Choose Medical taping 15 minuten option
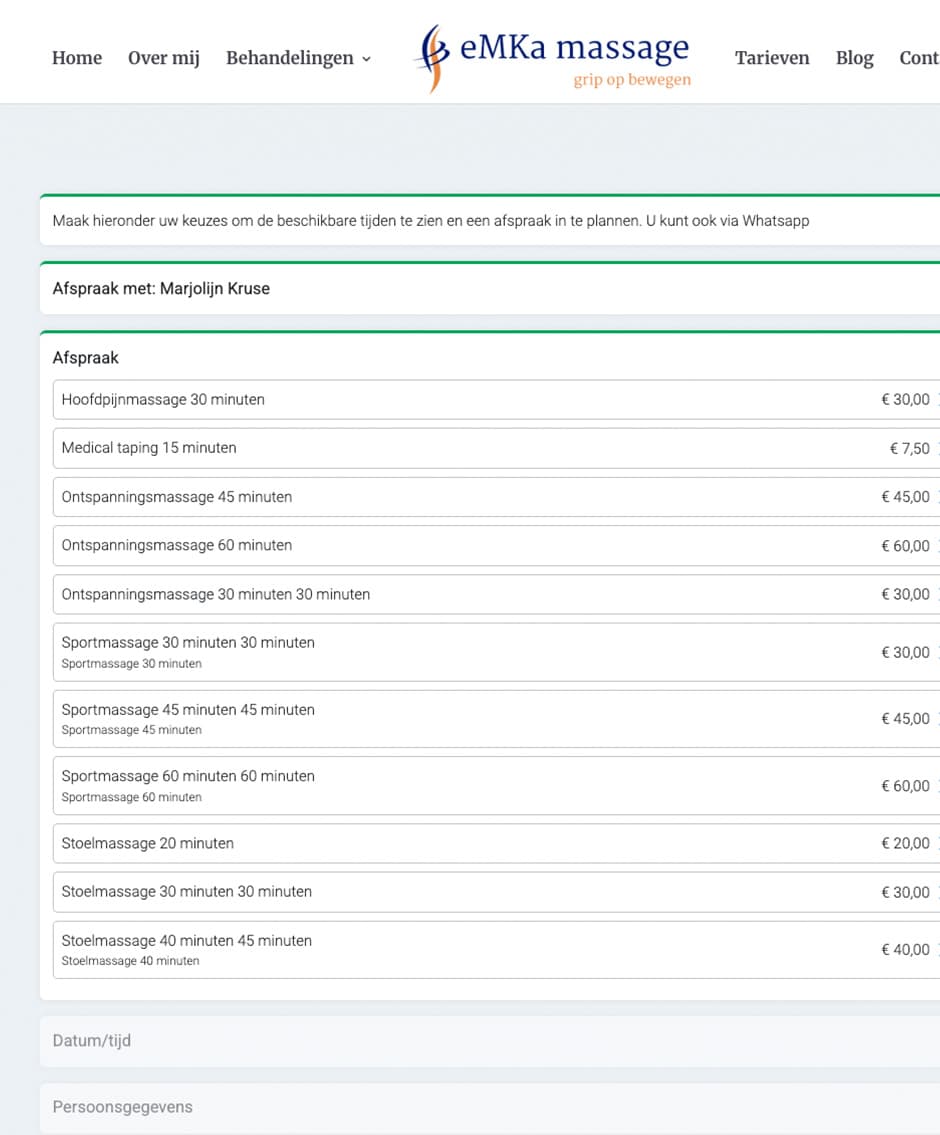Viewport: 940px width, 1135px height. coord(495,448)
